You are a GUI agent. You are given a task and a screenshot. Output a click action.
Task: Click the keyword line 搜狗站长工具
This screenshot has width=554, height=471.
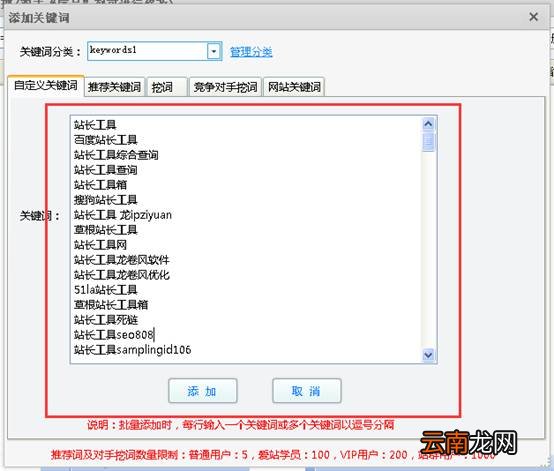[106, 200]
